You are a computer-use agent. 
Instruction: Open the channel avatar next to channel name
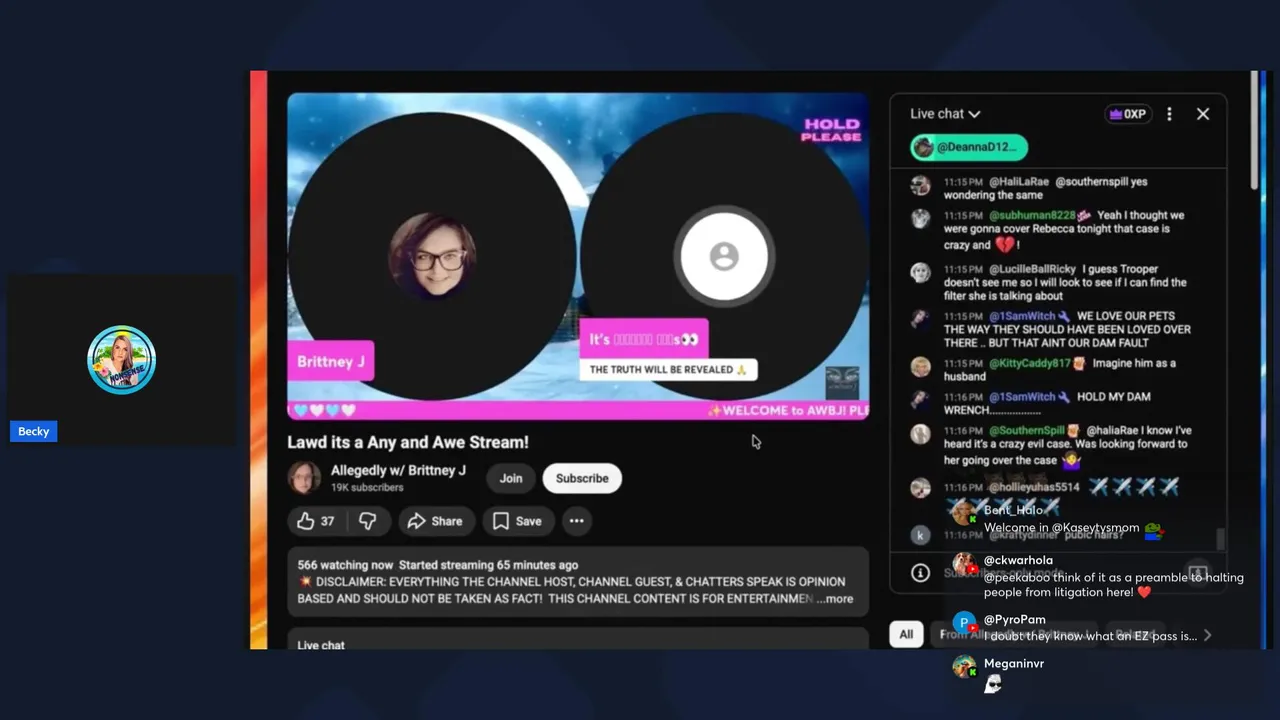[304, 478]
